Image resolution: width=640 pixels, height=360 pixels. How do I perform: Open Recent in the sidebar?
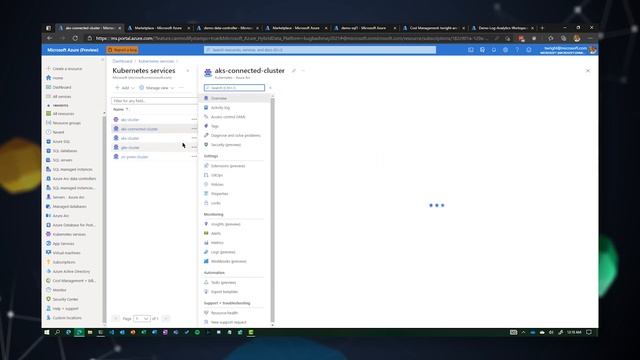tap(58, 132)
